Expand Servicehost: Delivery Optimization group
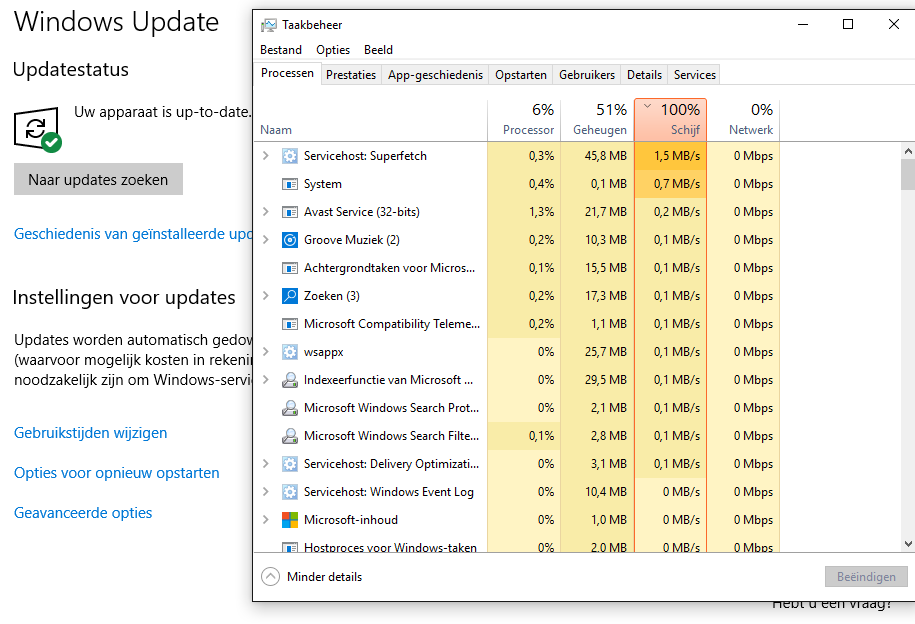Viewport: 915px width, 624px height. pyautogui.click(x=266, y=464)
